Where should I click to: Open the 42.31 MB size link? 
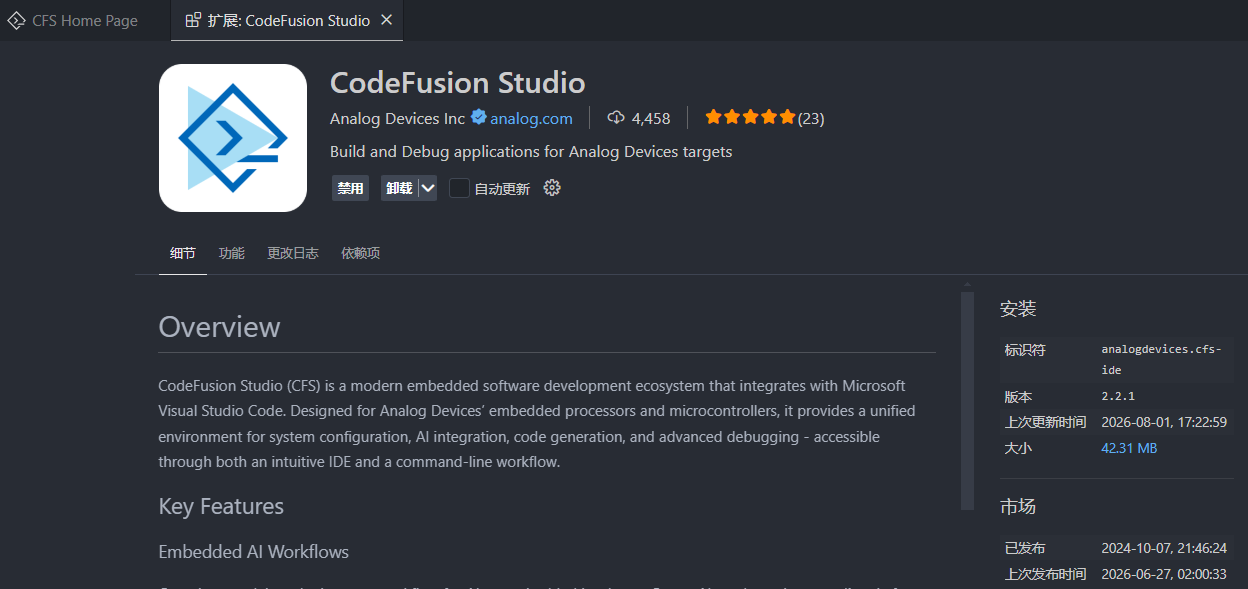1129,448
